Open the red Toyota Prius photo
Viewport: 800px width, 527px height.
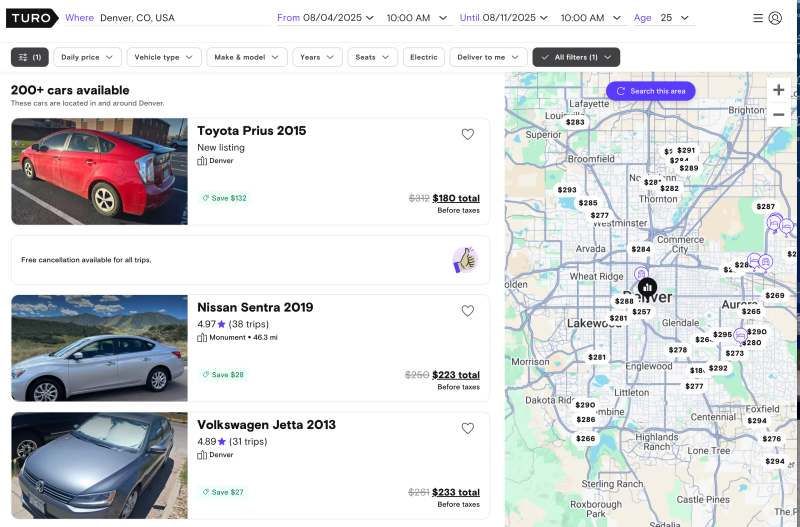(x=99, y=171)
